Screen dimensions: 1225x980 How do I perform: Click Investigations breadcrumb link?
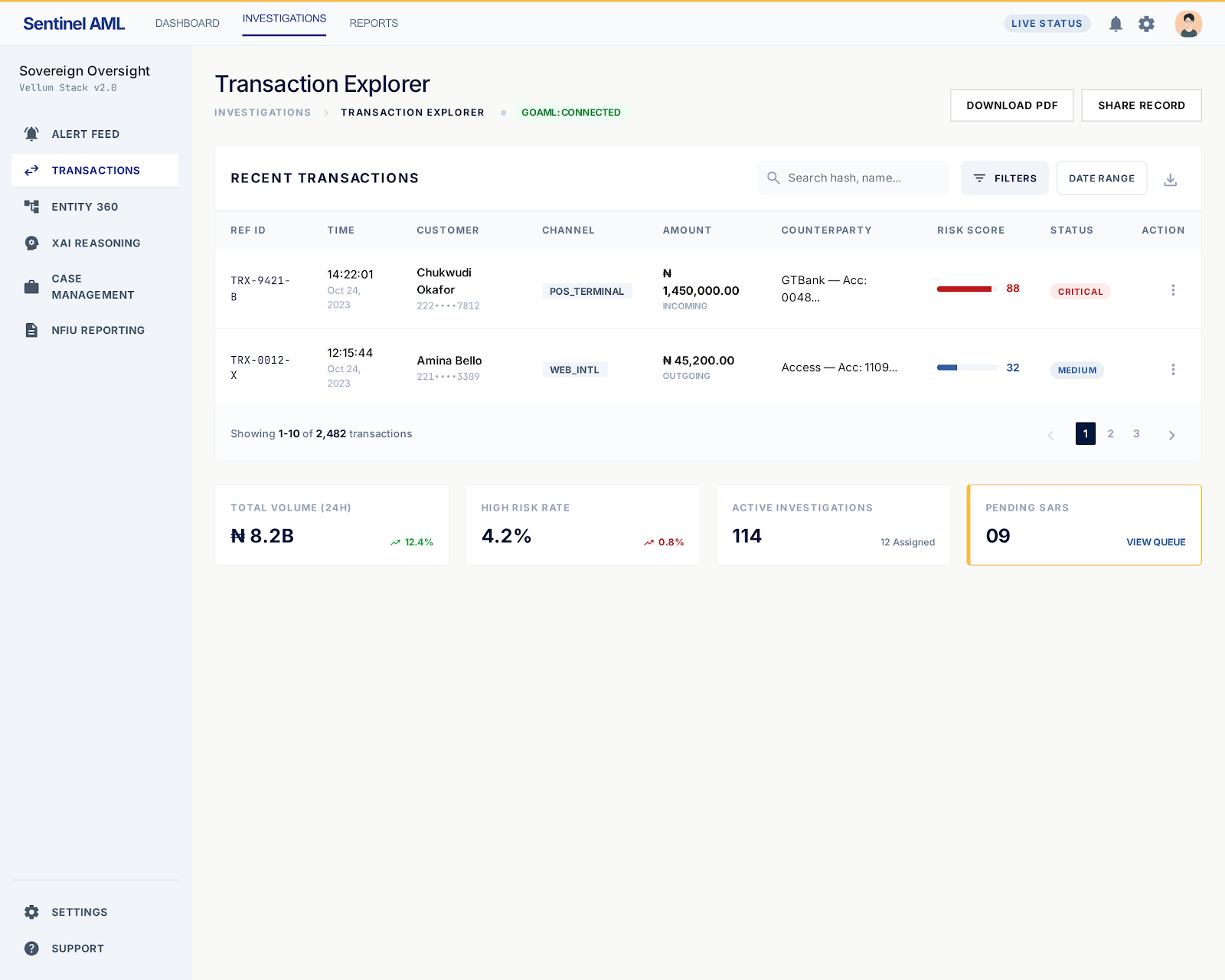coord(263,113)
